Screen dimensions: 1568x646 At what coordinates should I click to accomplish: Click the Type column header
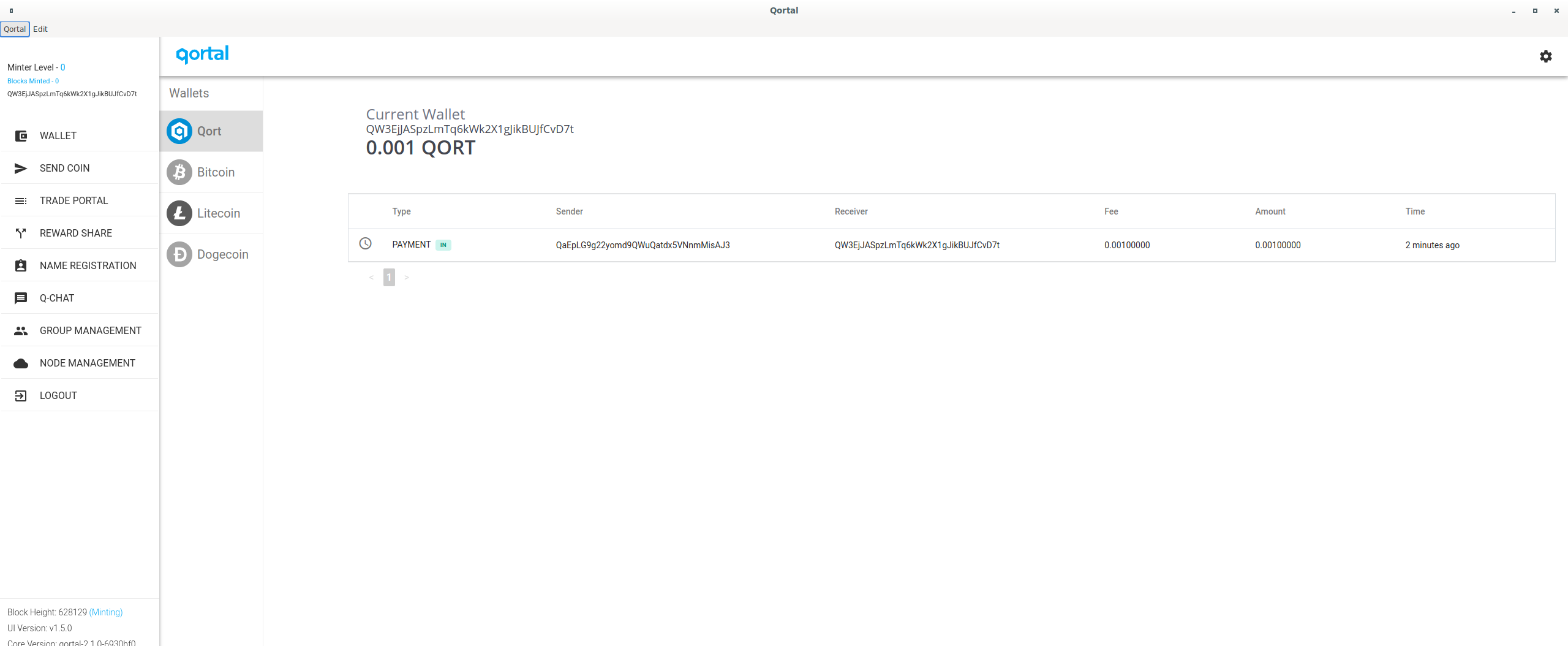point(402,211)
